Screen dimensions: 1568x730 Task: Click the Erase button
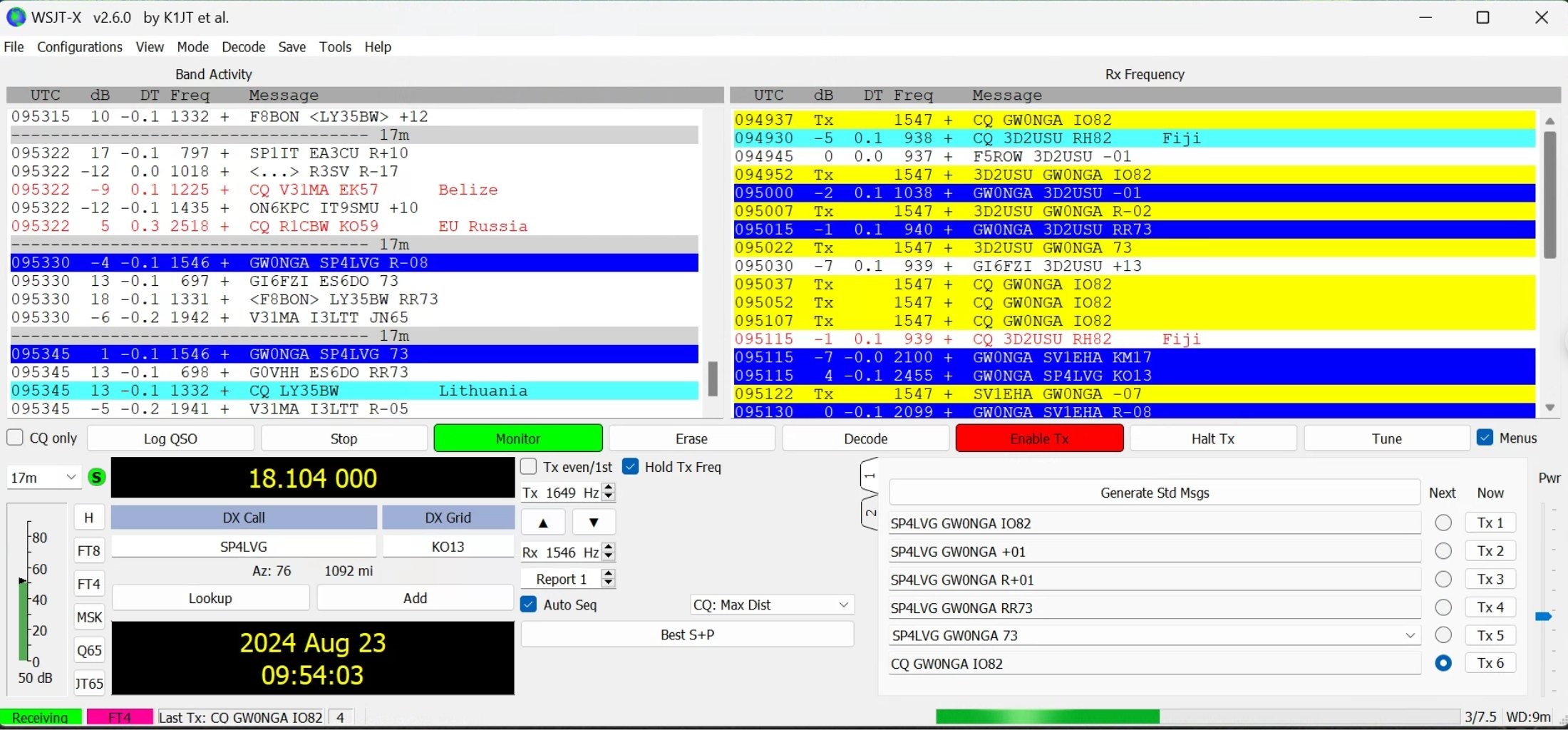[691, 438]
